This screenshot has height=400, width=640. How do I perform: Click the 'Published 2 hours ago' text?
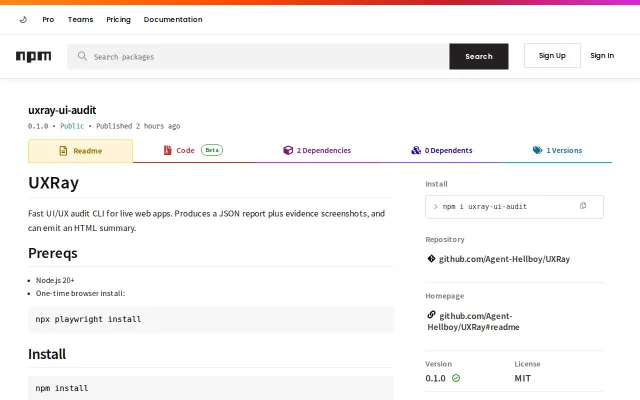coord(138,126)
